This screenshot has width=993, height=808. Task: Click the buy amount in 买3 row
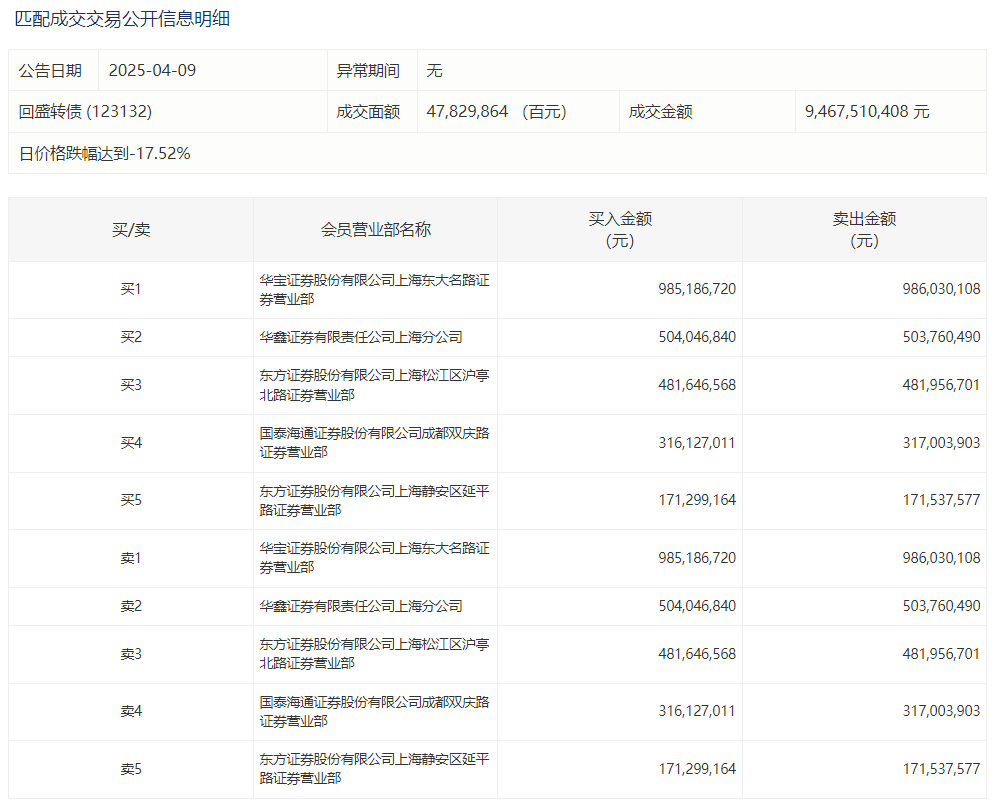click(x=697, y=385)
